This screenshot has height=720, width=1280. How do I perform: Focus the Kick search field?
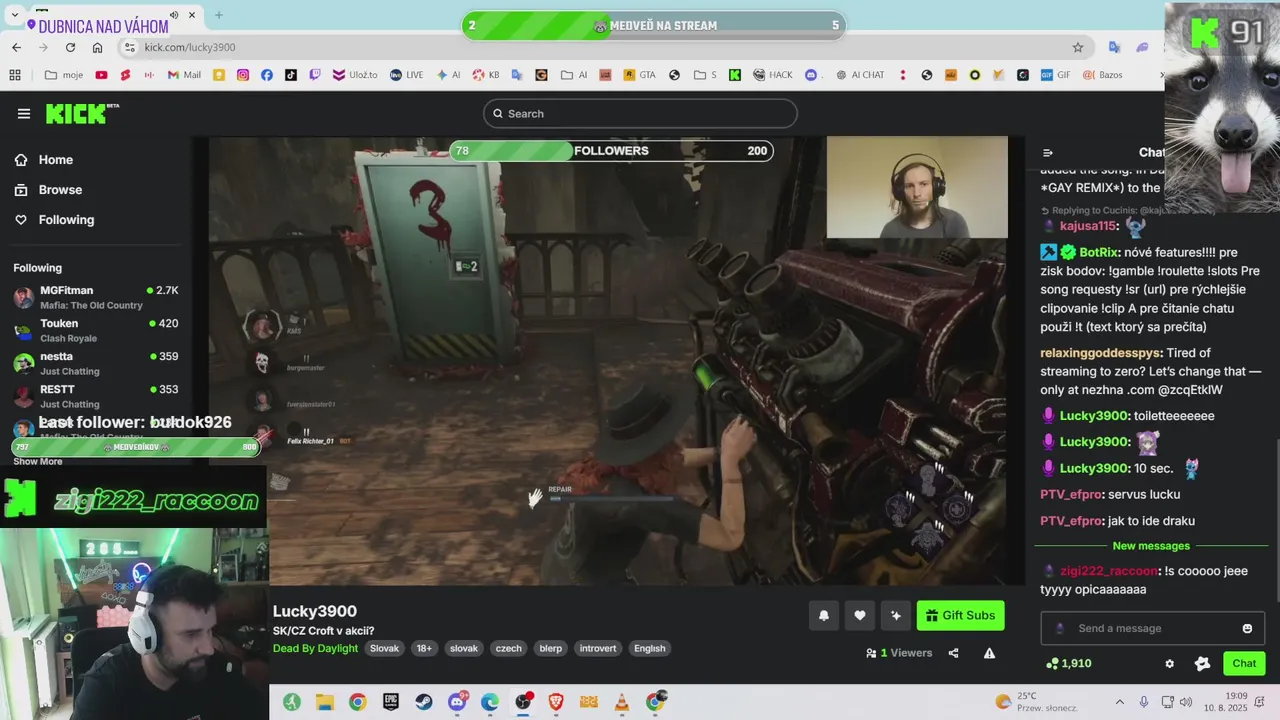click(x=640, y=114)
